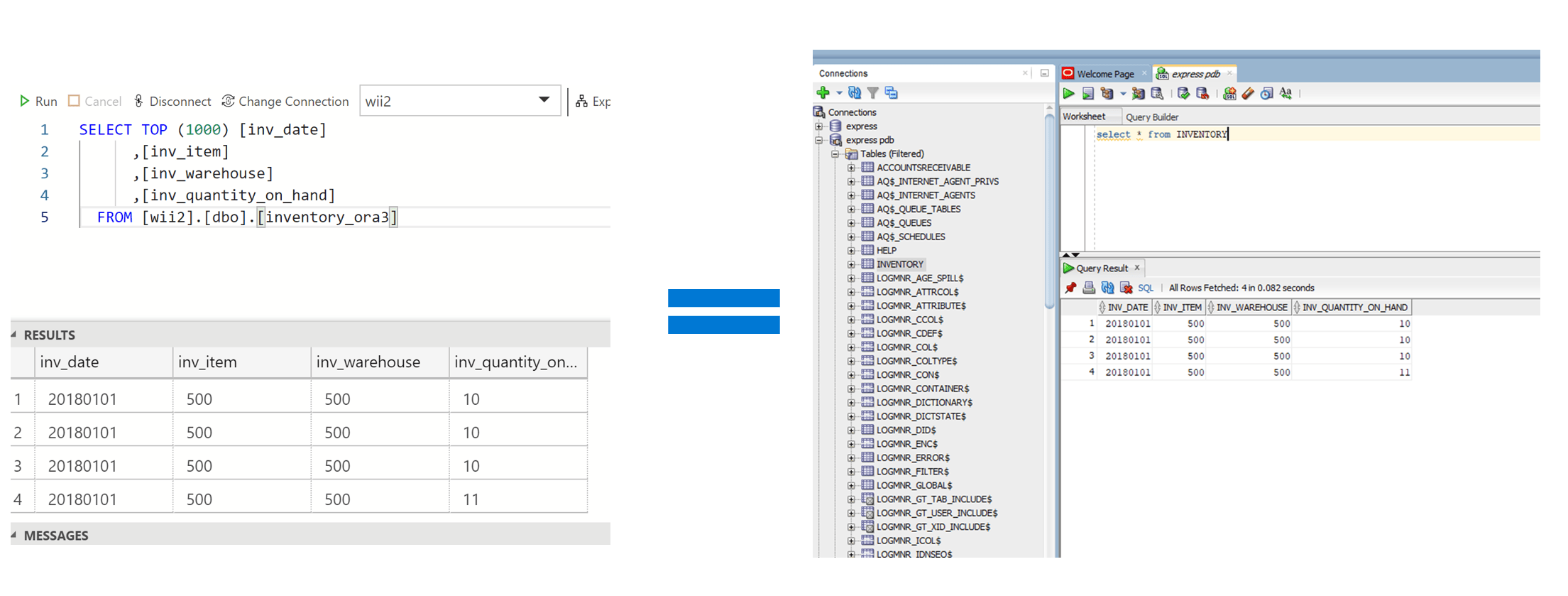Click the SQL Tuning Advisor icon
The height and width of the screenshot is (596, 1568).
click(1157, 93)
